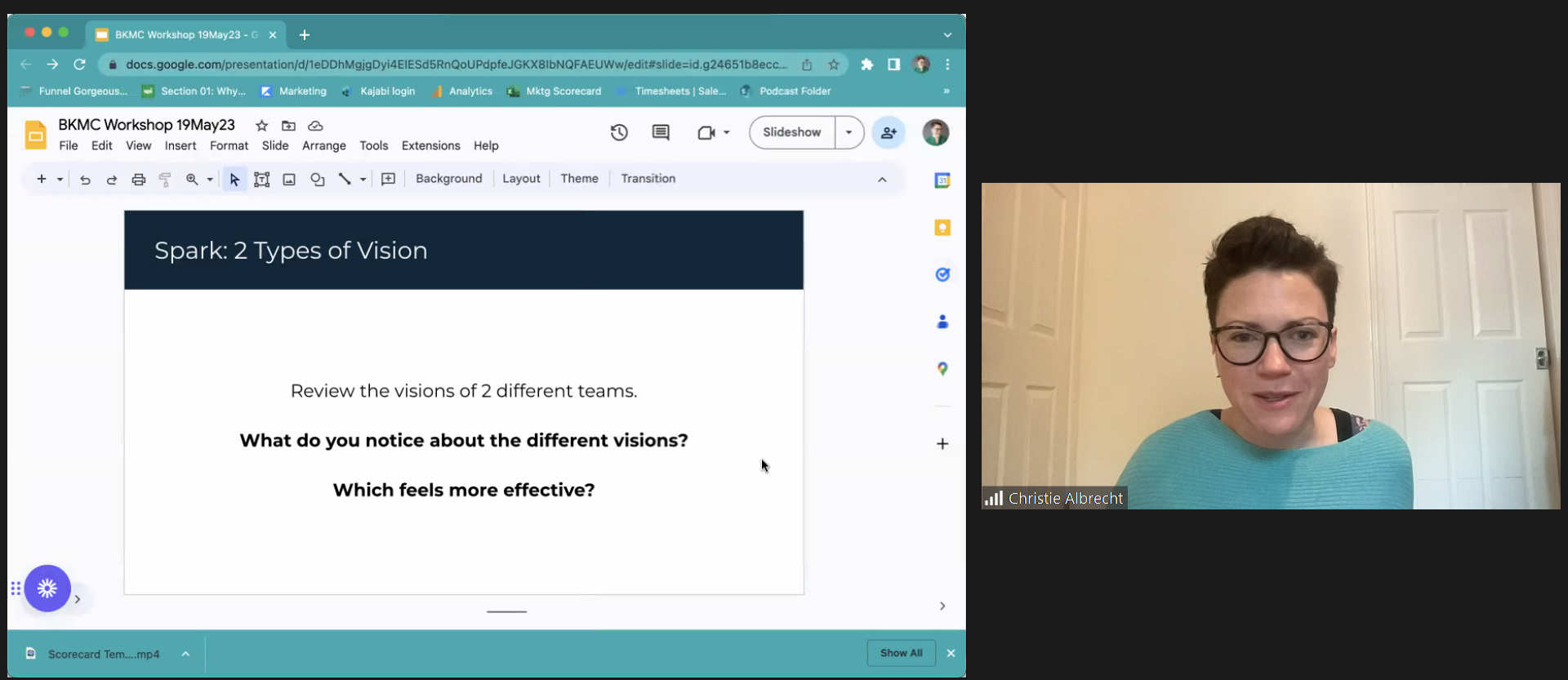The height and width of the screenshot is (680, 1568).
Task: Click the browser address bar URL
Action: click(x=456, y=64)
